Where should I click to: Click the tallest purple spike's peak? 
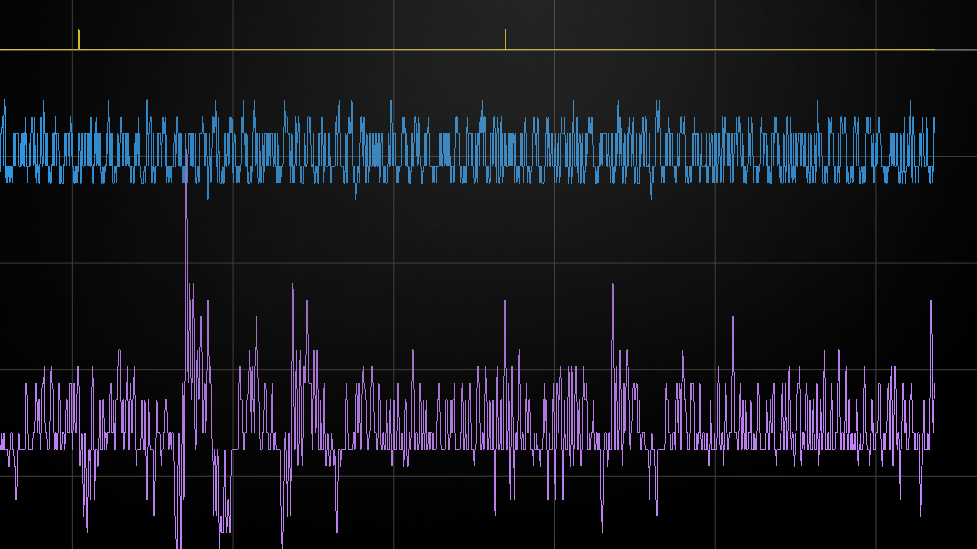point(185,160)
